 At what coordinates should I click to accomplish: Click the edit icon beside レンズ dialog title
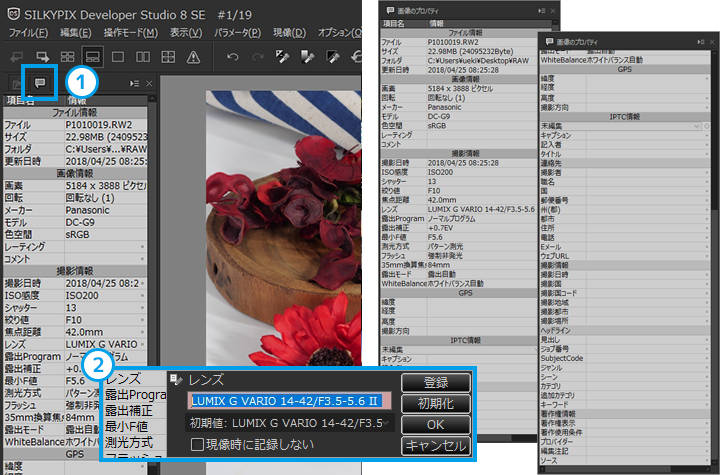[176, 379]
